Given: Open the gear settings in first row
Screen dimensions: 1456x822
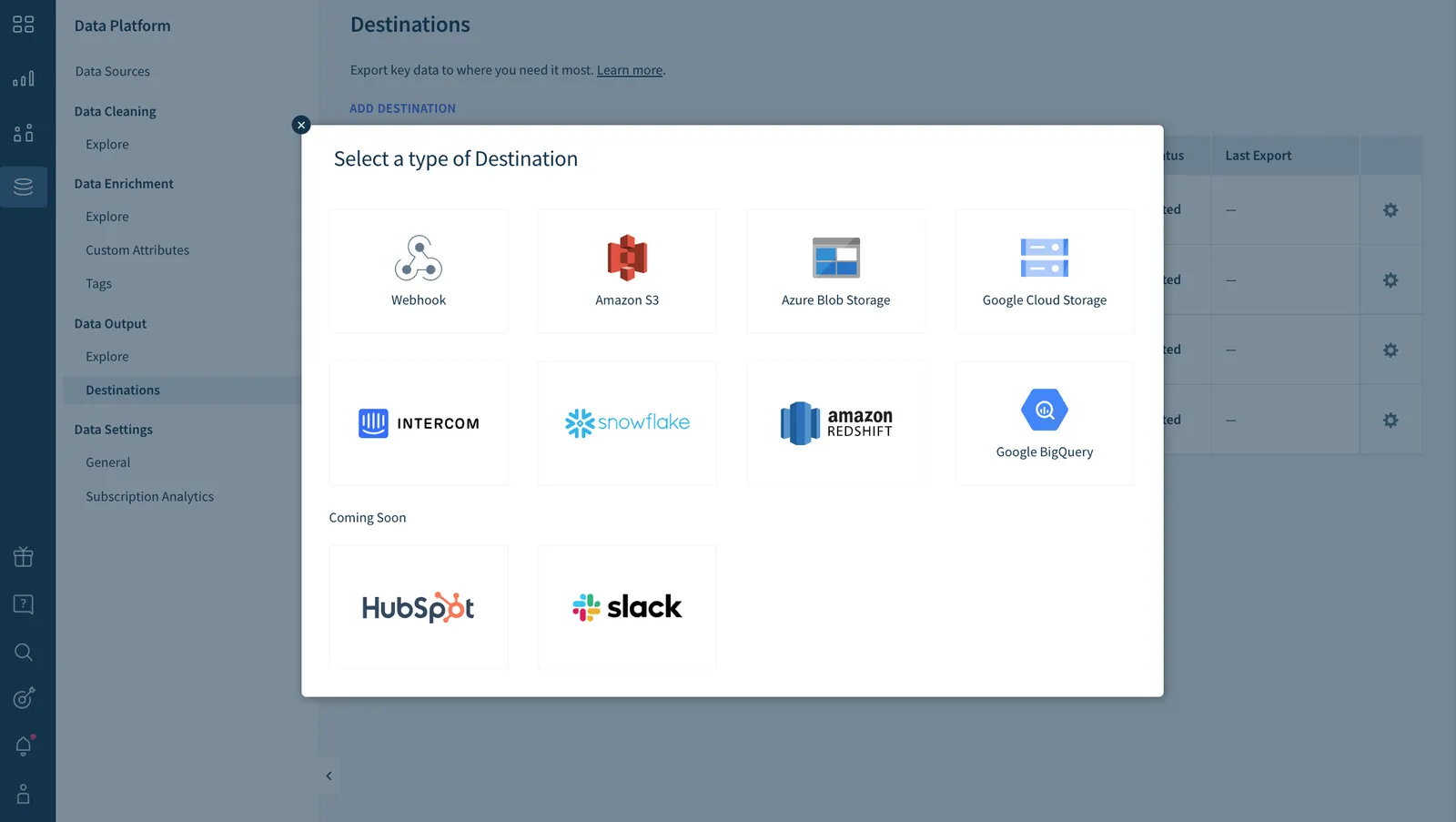Looking at the screenshot, I should click(1390, 210).
